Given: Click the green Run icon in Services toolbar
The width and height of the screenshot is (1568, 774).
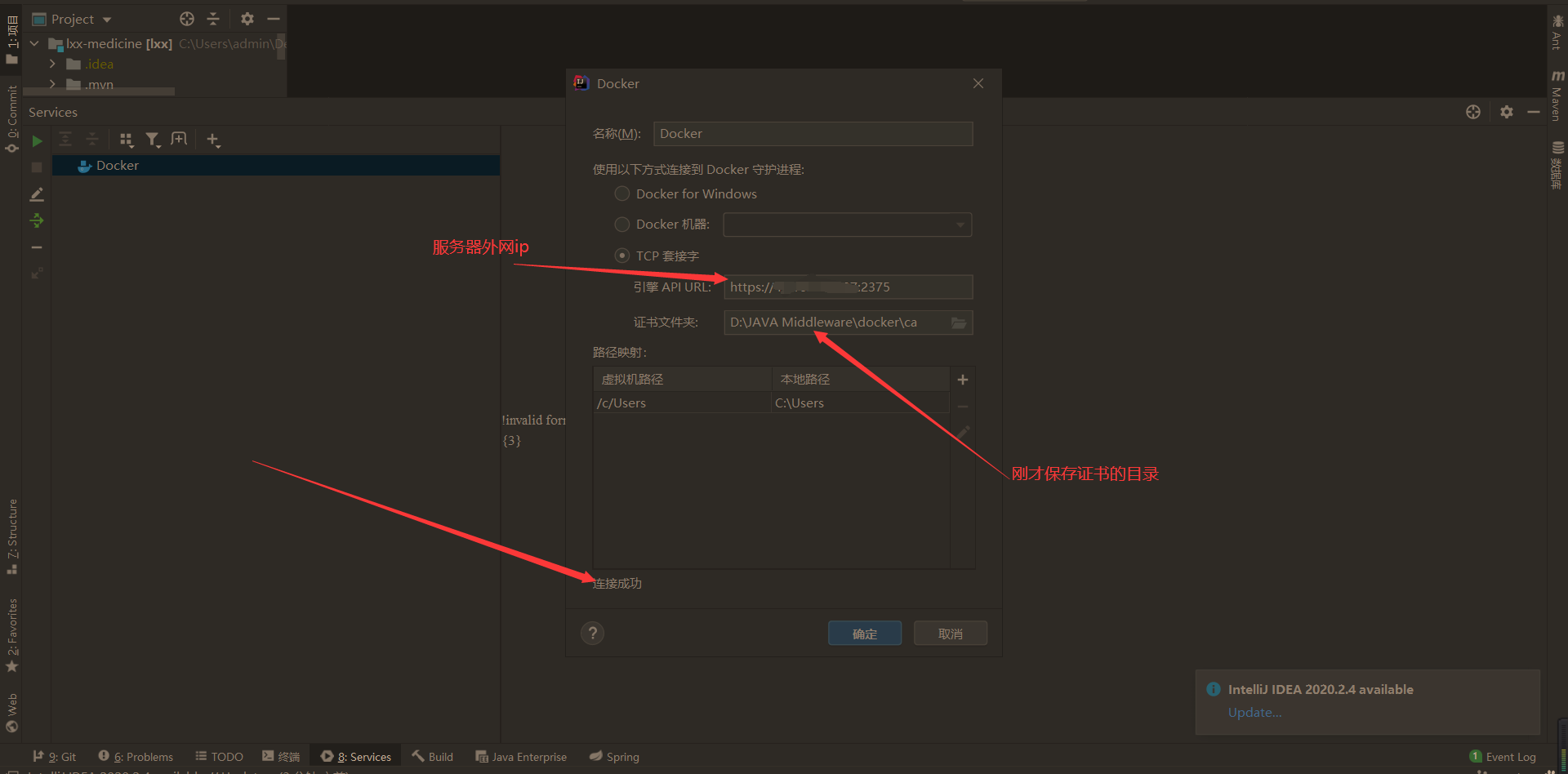Looking at the screenshot, I should [37, 141].
